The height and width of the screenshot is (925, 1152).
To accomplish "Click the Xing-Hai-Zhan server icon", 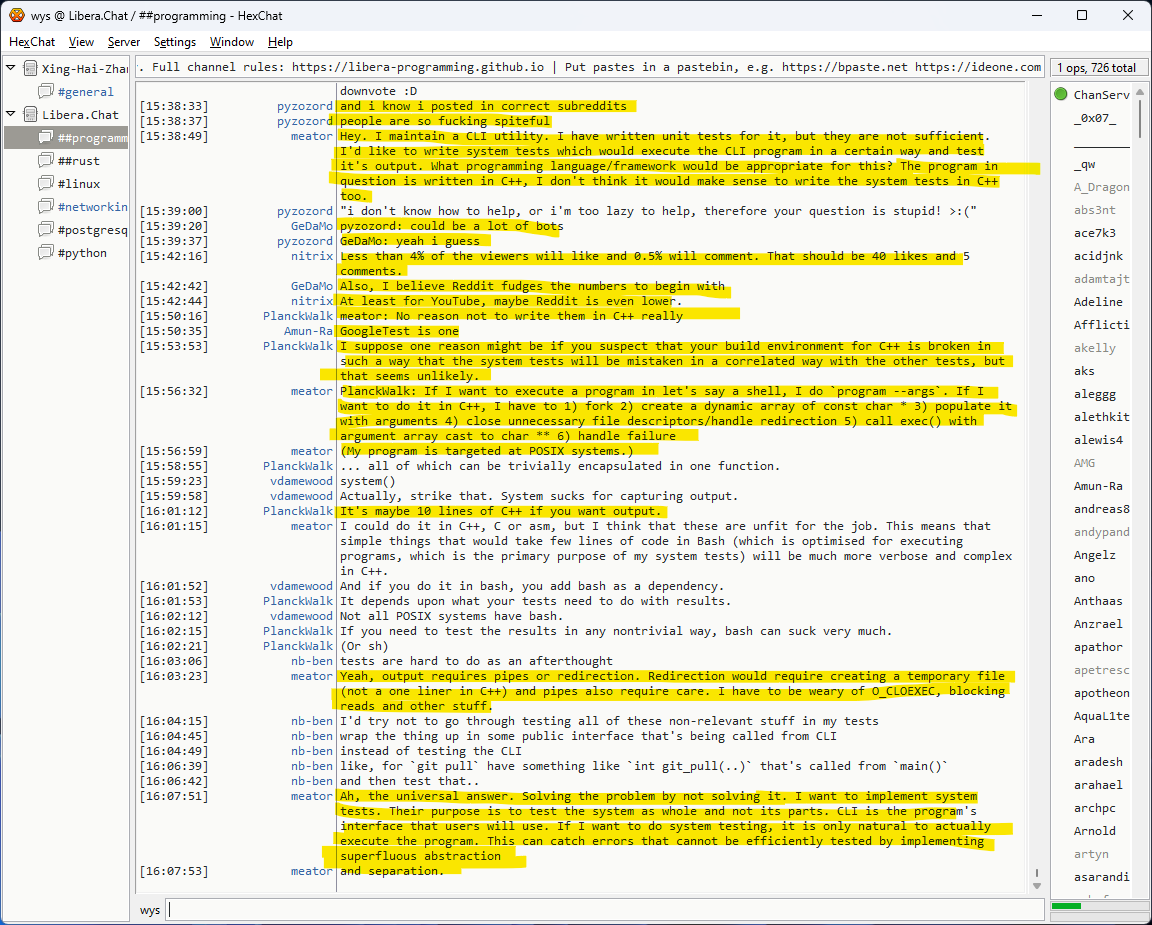I will (29, 69).
